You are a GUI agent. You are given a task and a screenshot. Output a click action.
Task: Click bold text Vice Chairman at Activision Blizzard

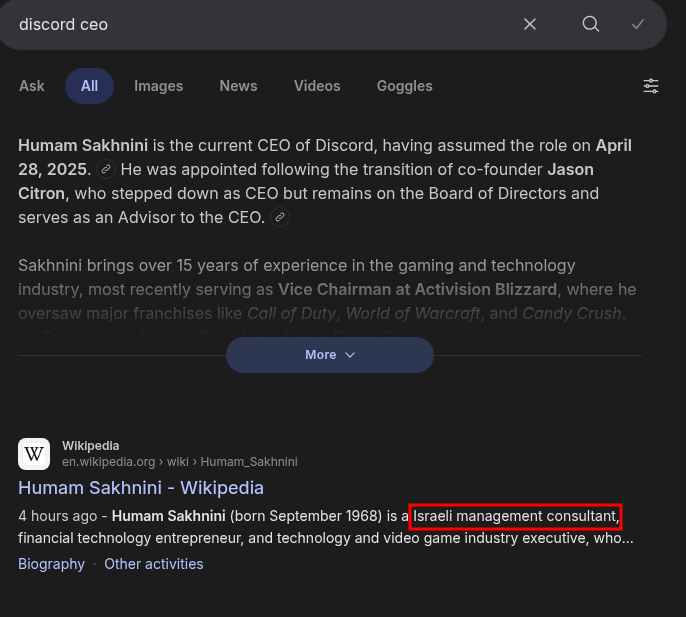[x=417, y=289]
